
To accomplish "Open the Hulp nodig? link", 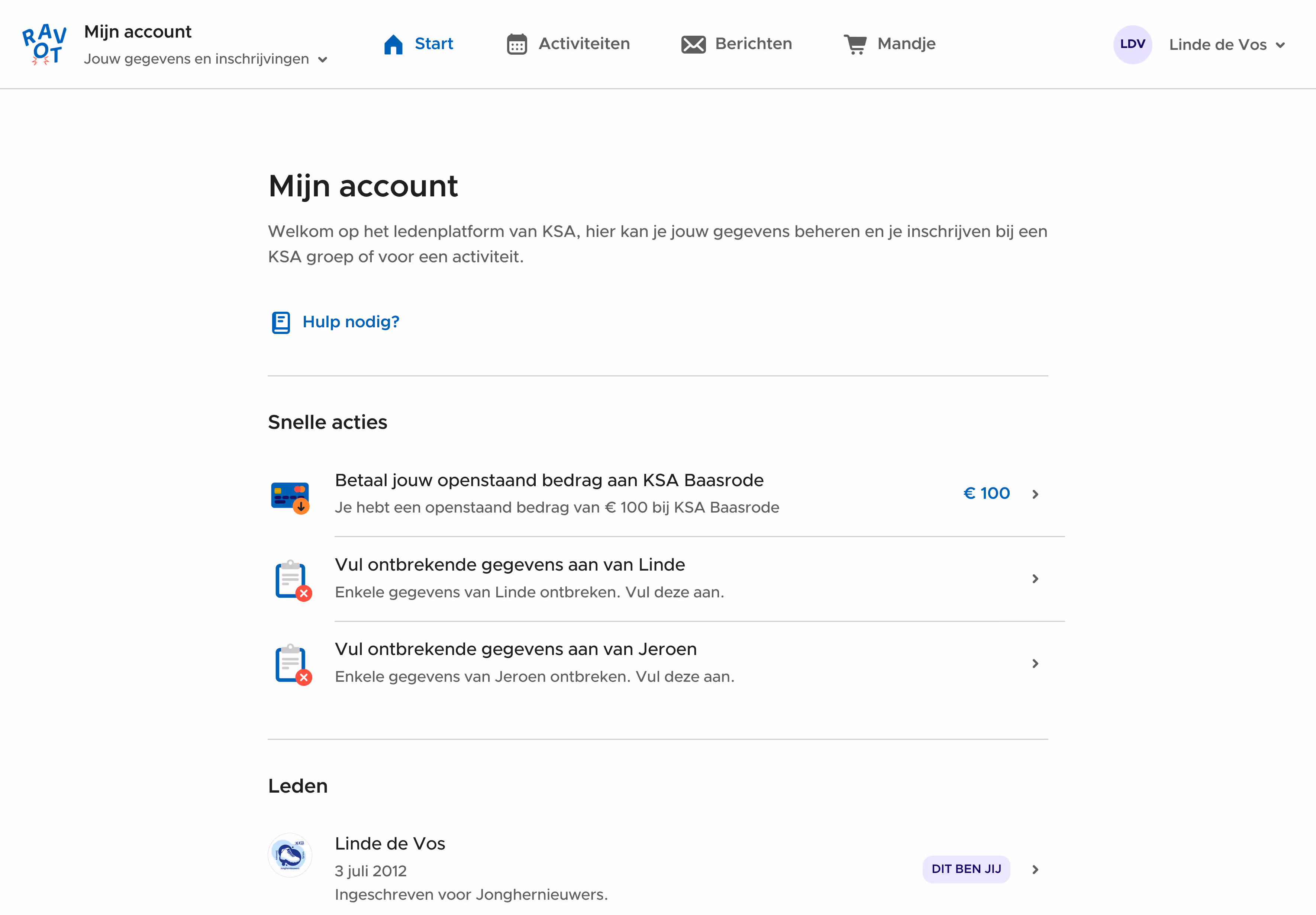I will pyautogui.click(x=351, y=322).
